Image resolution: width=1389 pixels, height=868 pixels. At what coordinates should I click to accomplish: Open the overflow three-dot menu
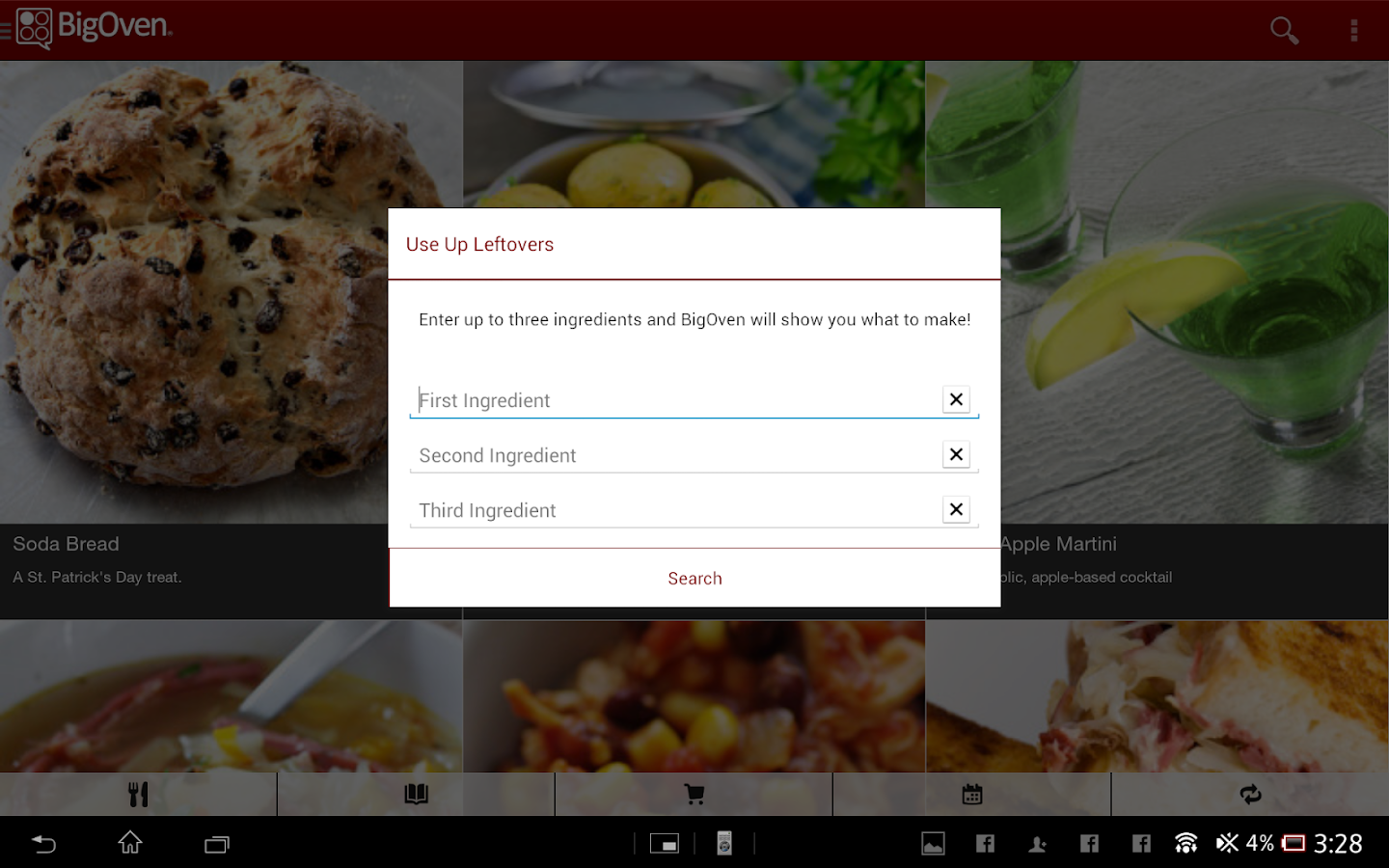point(1354,30)
